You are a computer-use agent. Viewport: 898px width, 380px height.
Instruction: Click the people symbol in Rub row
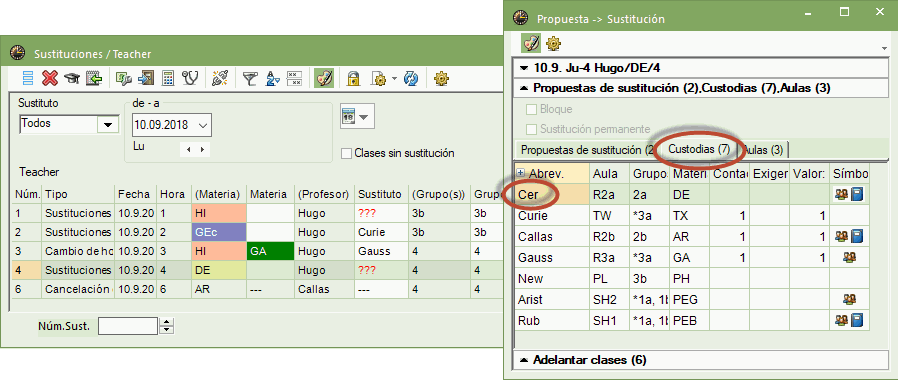(x=841, y=320)
